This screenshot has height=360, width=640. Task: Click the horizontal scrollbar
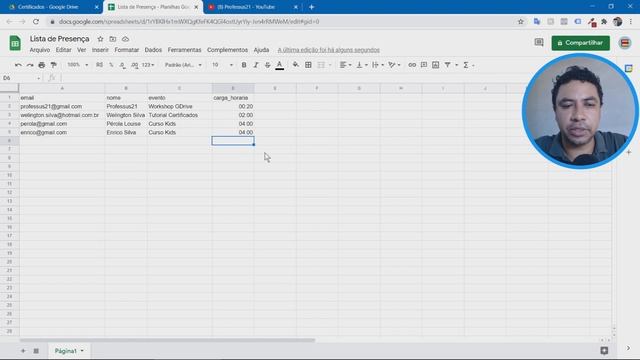(x=167, y=340)
